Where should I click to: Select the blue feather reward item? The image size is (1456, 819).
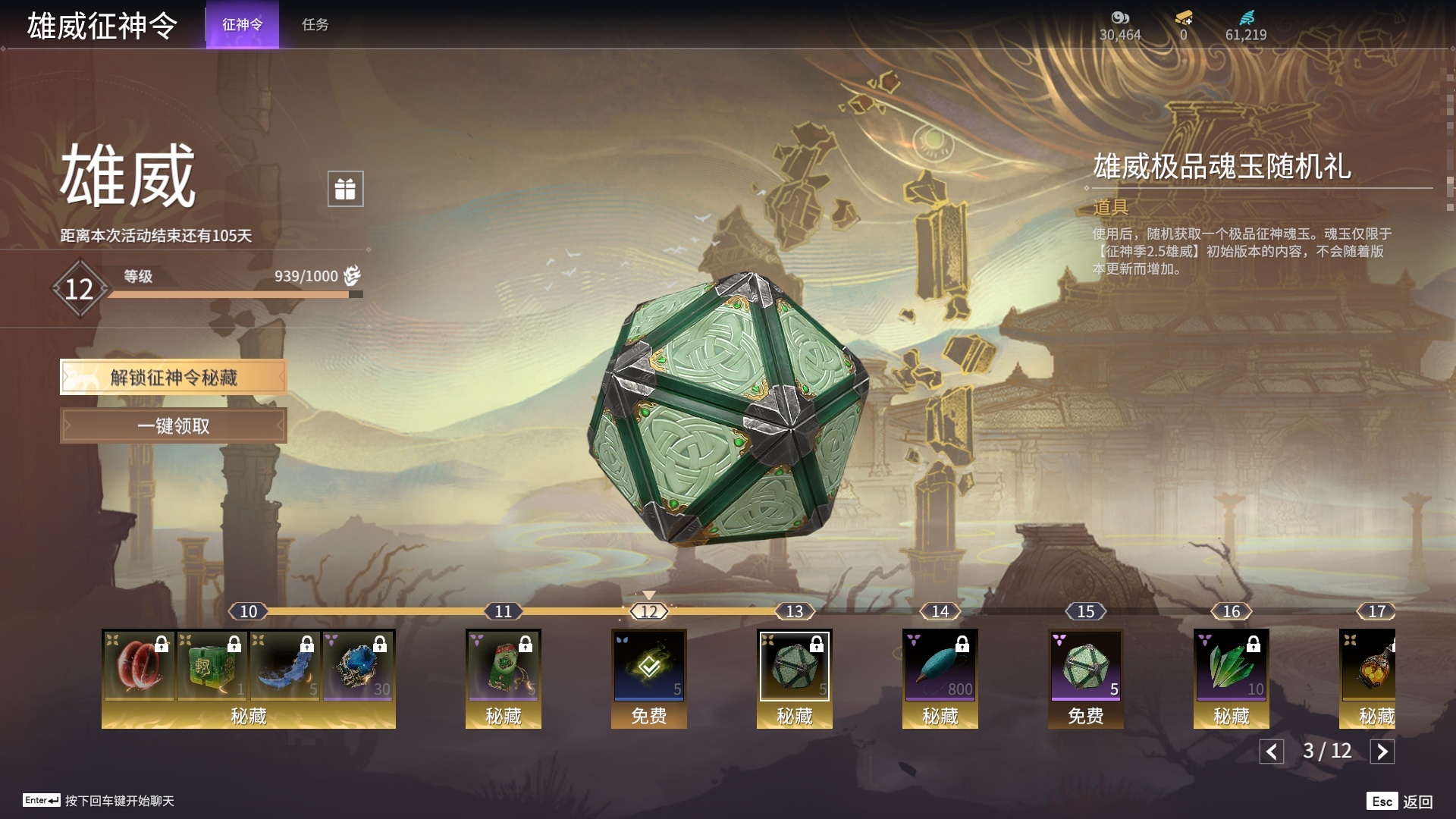[x=285, y=666]
